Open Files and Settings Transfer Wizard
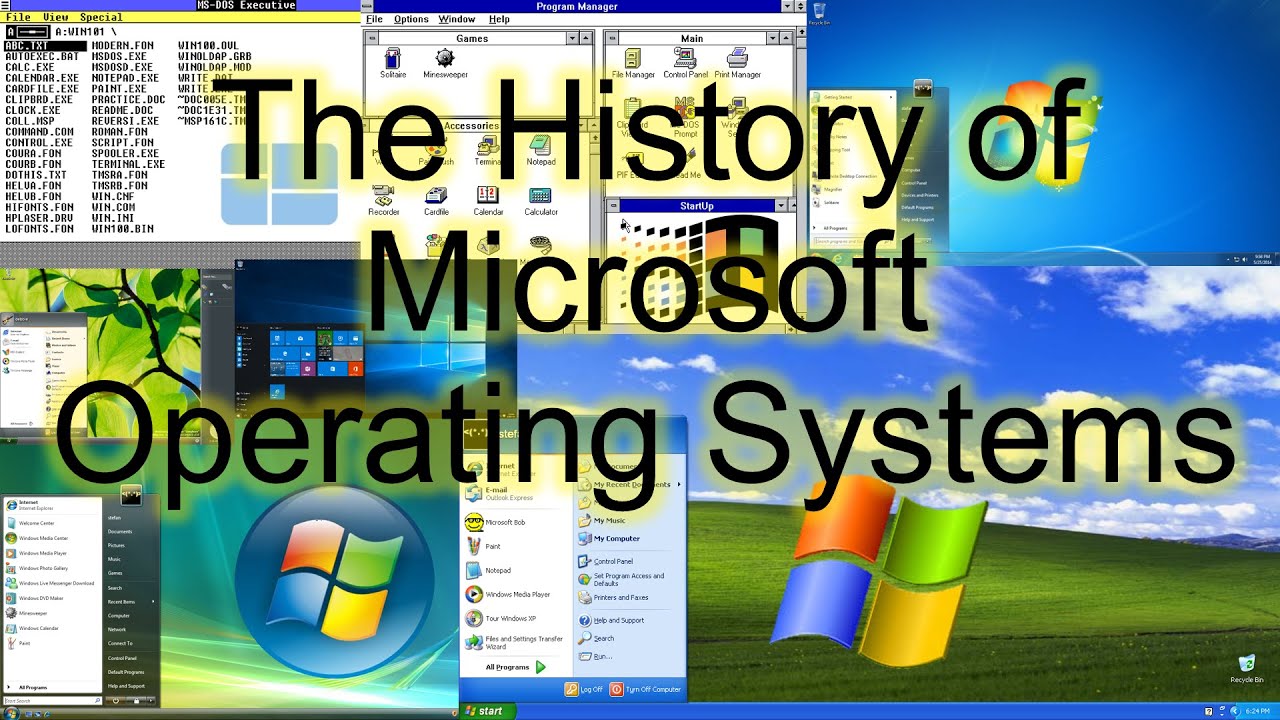Screen dimensions: 1280x720 click(x=514, y=642)
